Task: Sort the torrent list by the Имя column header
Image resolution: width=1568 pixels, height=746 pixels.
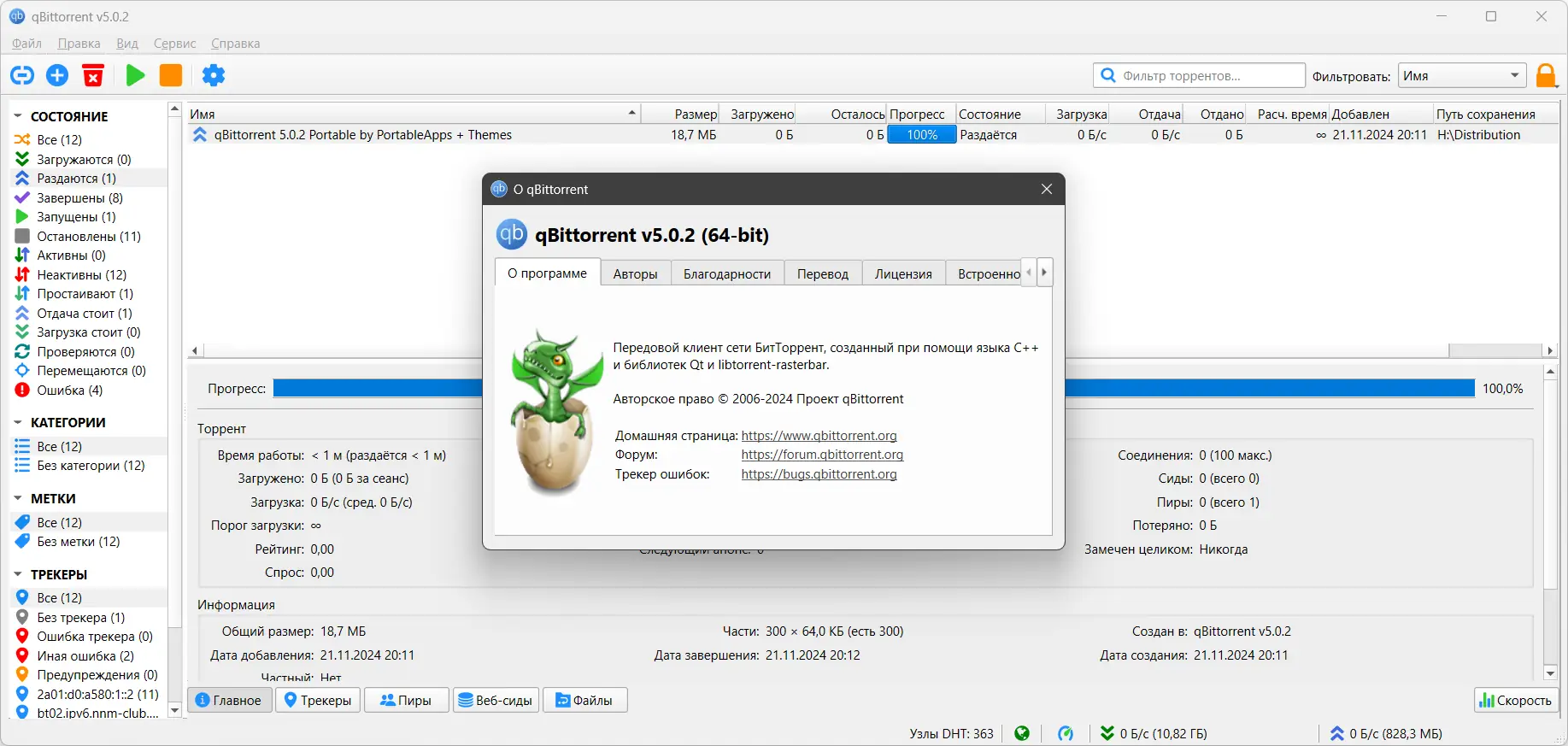Action: (x=414, y=114)
